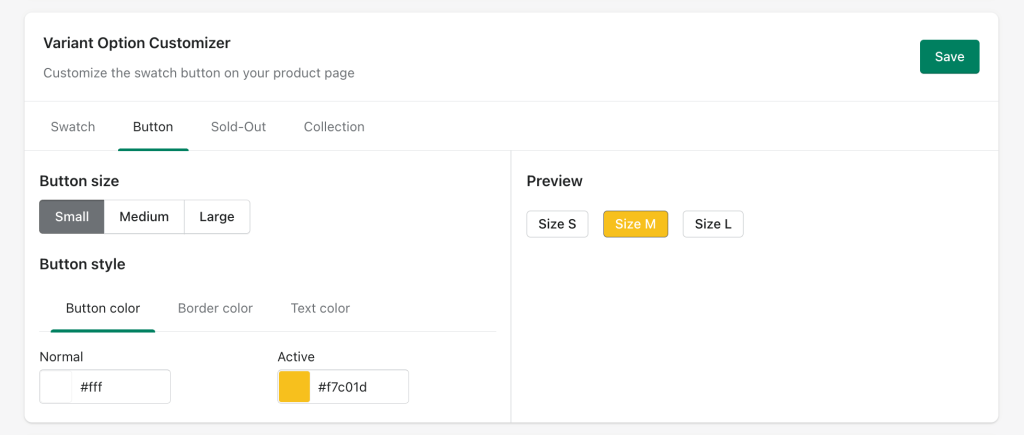Screen dimensions: 1024x435
Task: Select the highlighted Size M preview button
Action: (x=635, y=224)
